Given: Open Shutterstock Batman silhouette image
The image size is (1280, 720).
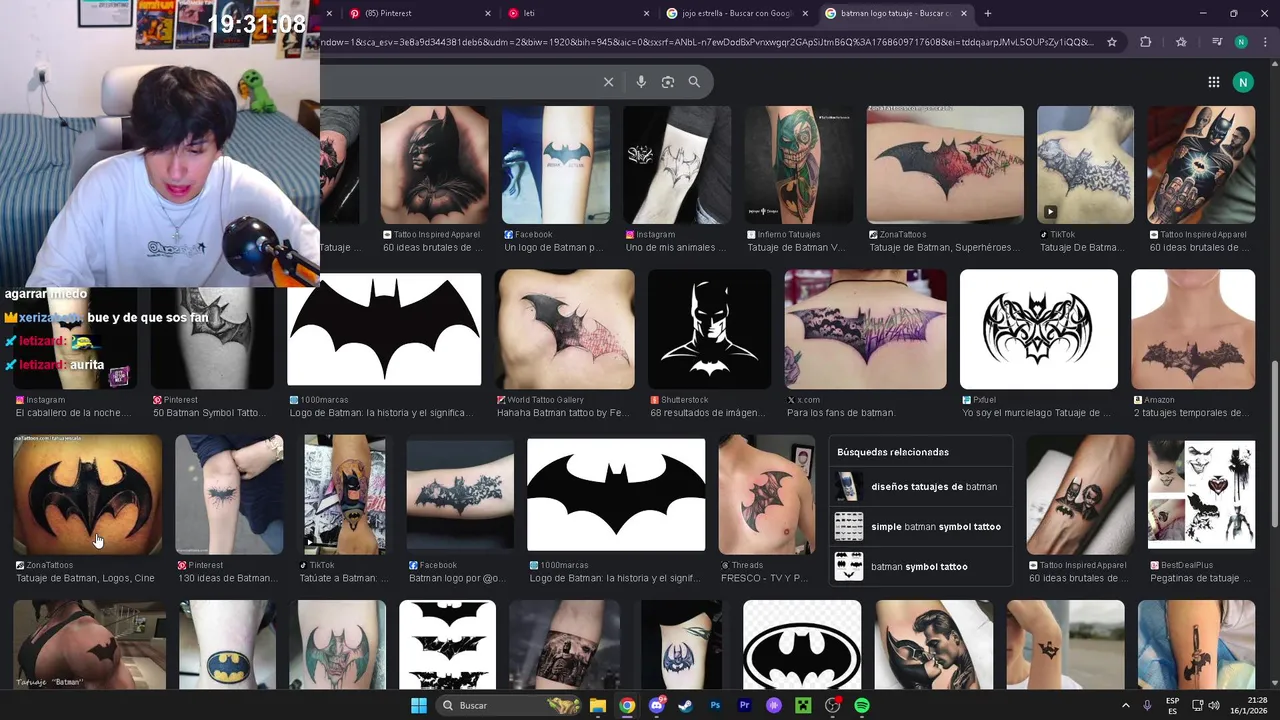Looking at the screenshot, I should [x=709, y=329].
